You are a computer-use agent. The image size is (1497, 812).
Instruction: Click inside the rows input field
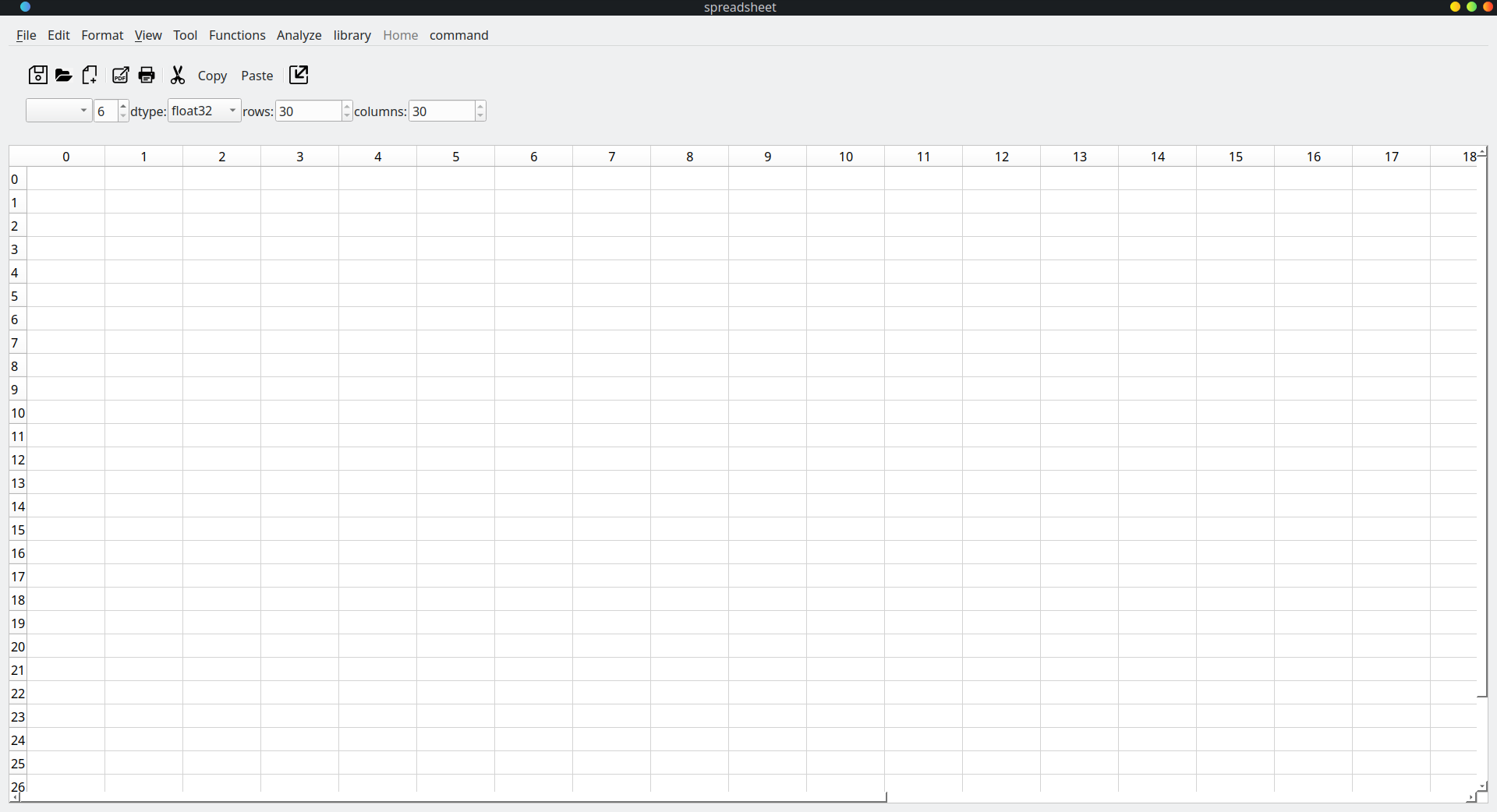point(308,111)
